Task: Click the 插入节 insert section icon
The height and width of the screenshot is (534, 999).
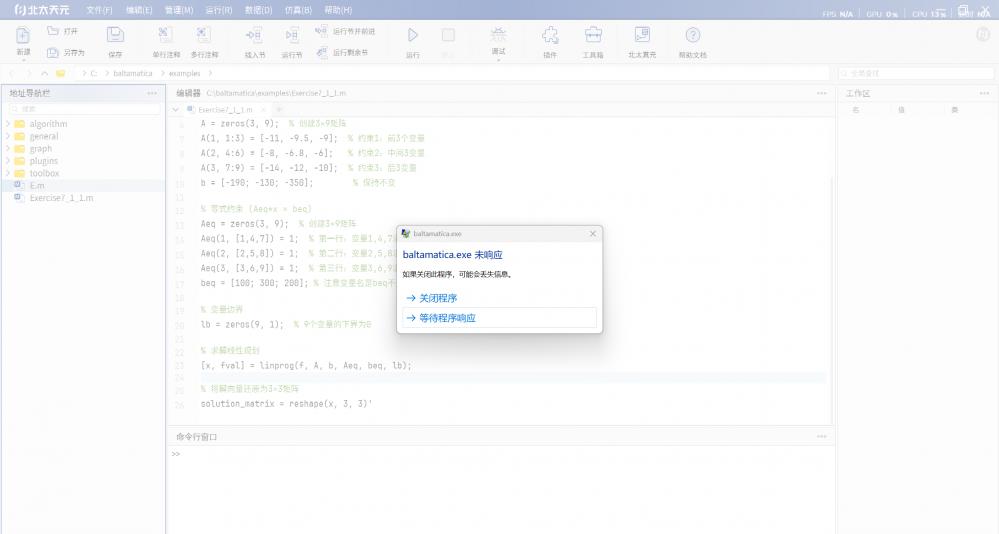Action: pos(255,36)
